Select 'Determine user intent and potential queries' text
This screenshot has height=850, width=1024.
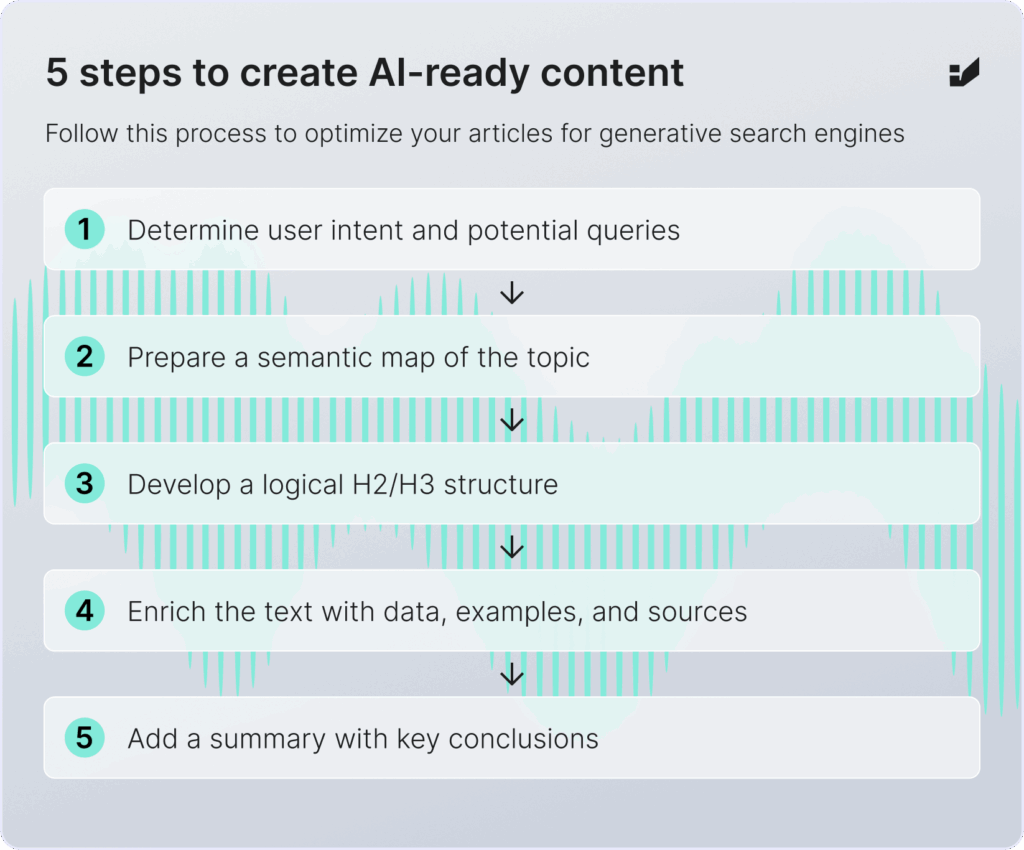(x=403, y=230)
